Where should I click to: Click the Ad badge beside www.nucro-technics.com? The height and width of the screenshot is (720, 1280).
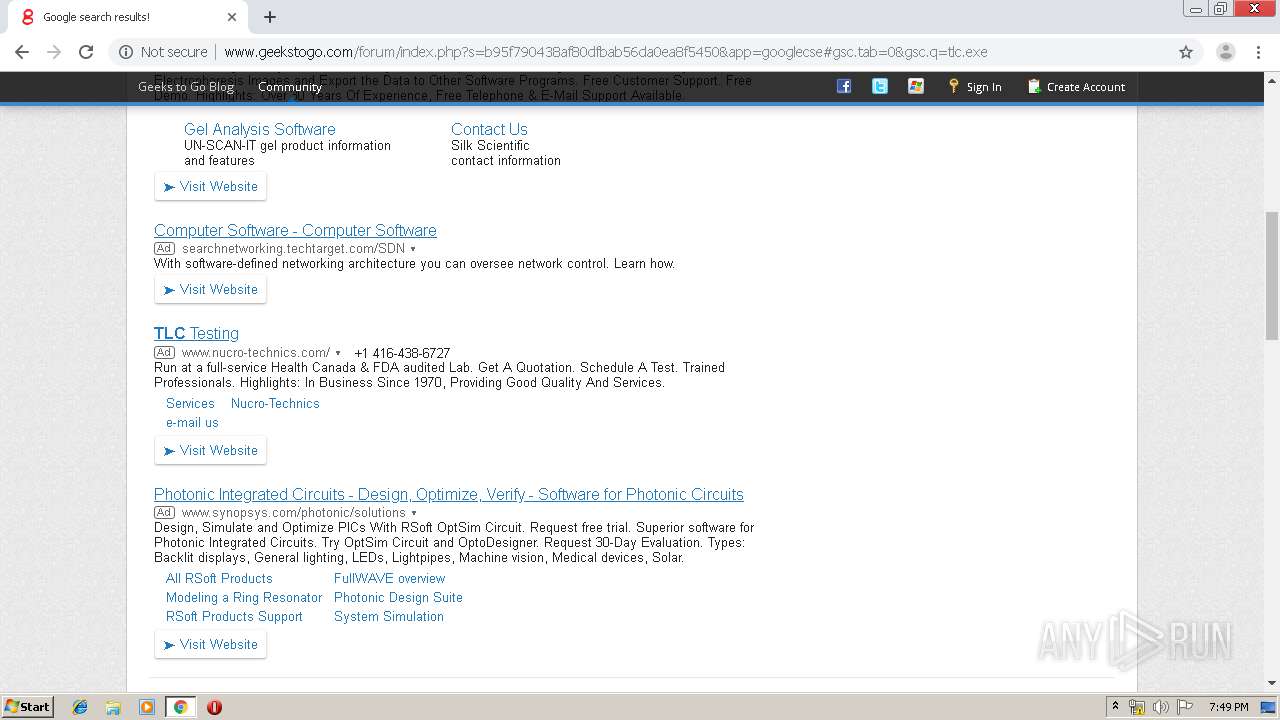[164, 353]
